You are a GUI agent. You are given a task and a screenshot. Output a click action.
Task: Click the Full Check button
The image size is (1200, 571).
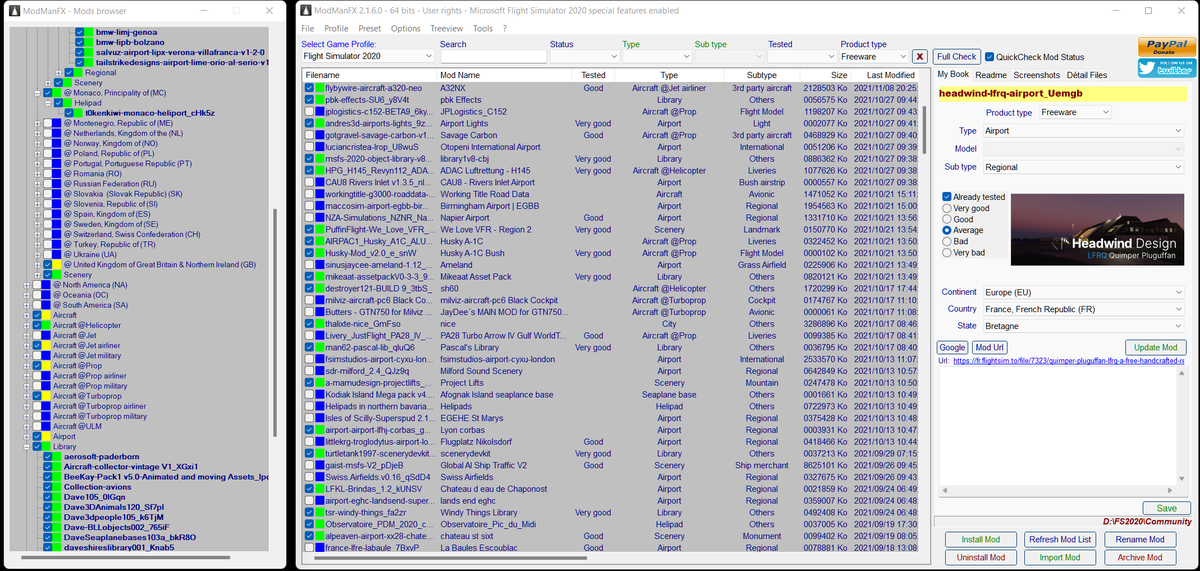956,57
